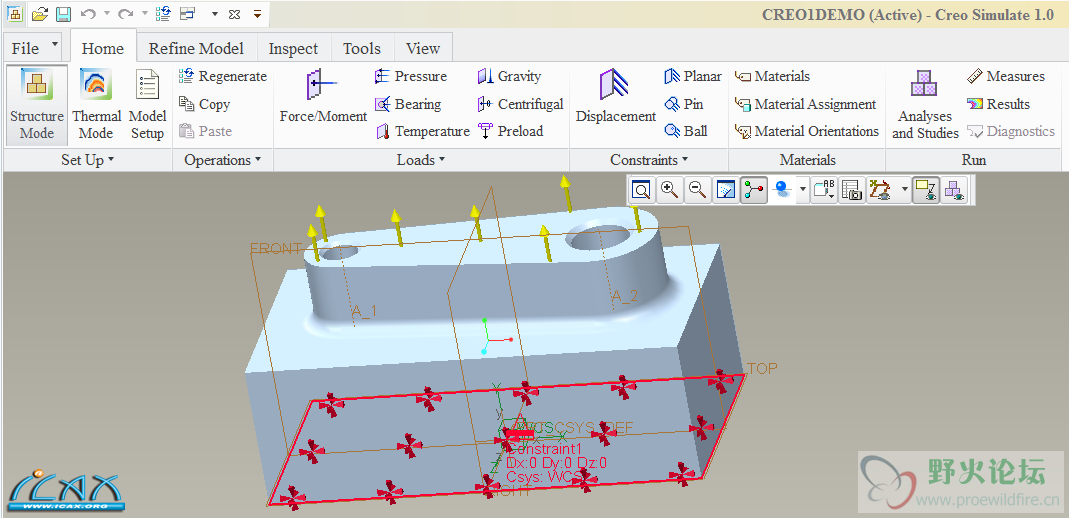Viewport: 1069px width, 518px height.
Task: Click Regenerate in Operations group
Action: point(223,76)
